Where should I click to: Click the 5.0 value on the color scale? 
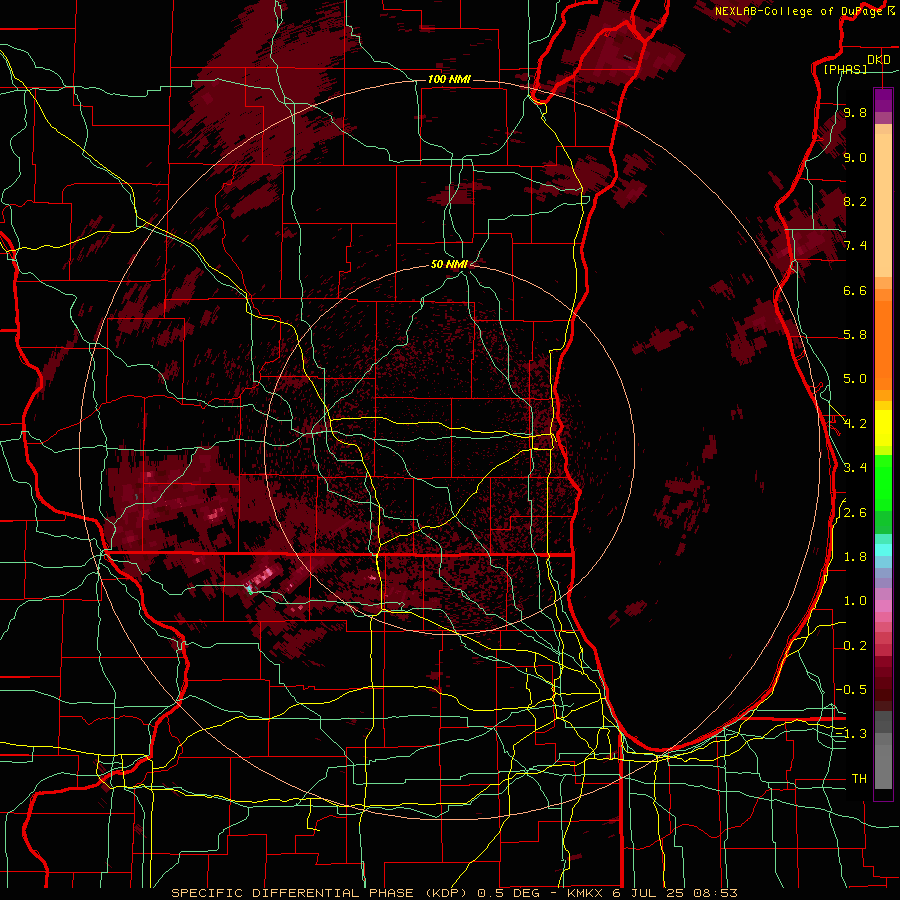point(855,379)
